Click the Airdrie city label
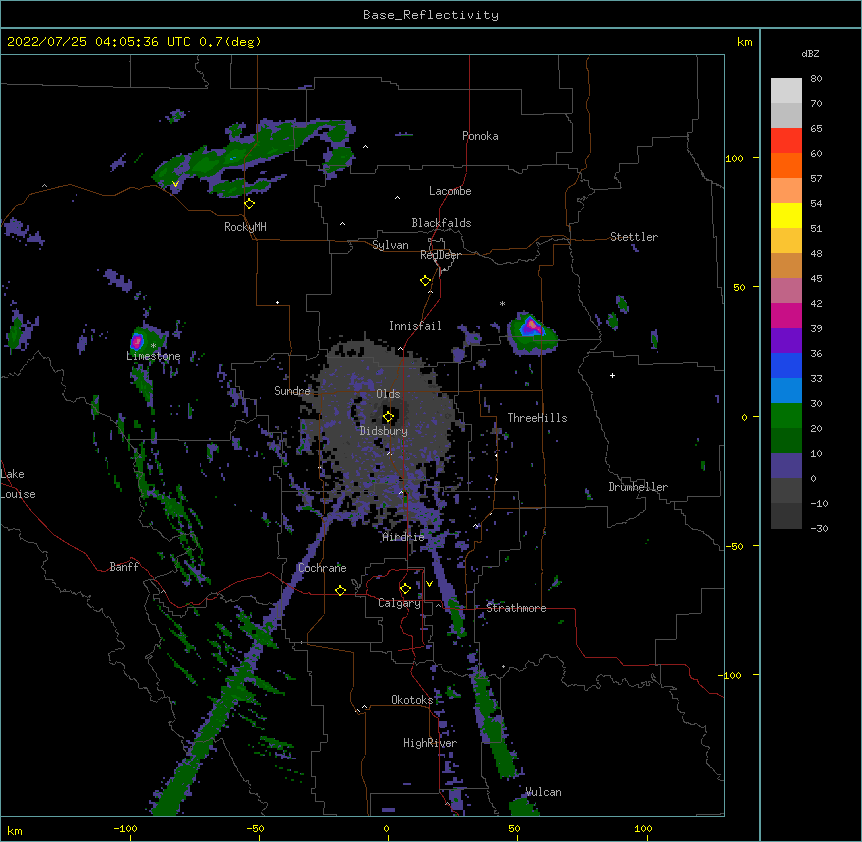 click(404, 537)
